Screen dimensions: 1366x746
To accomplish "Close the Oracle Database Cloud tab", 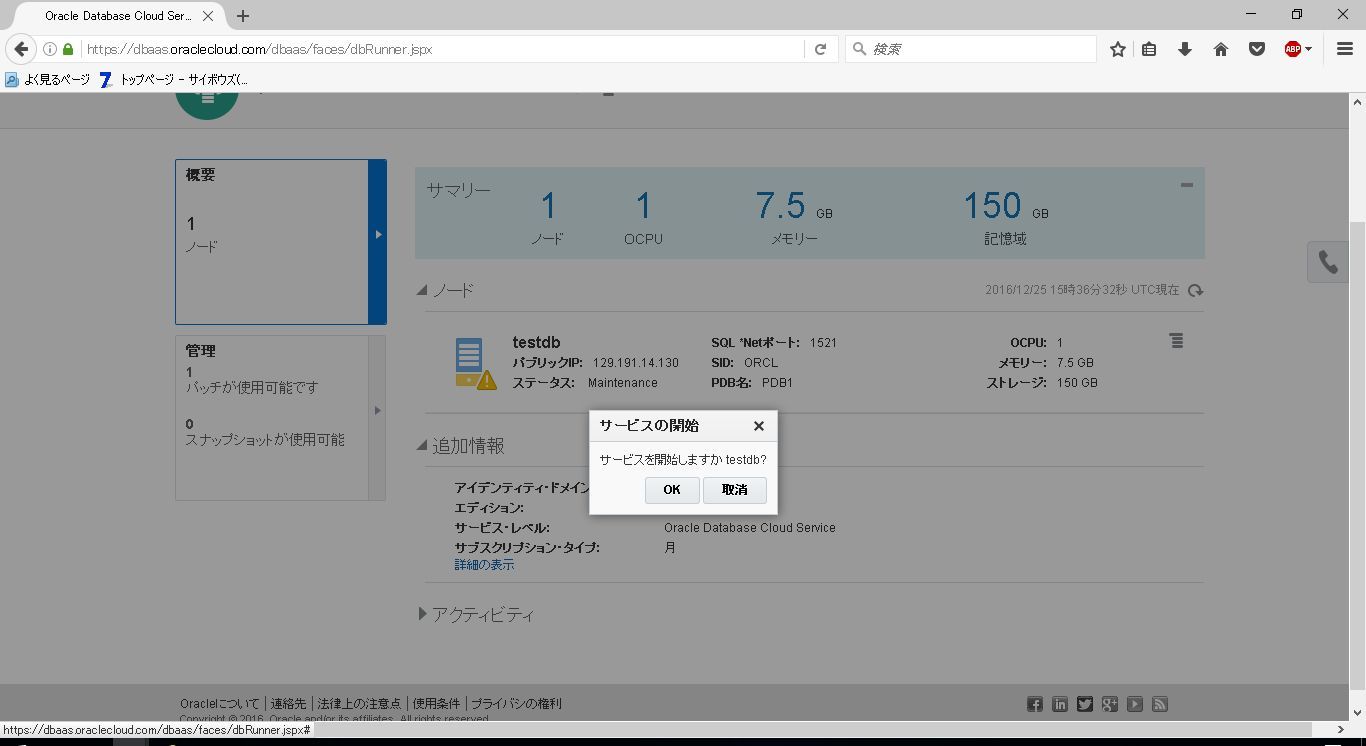I will (x=208, y=16).
